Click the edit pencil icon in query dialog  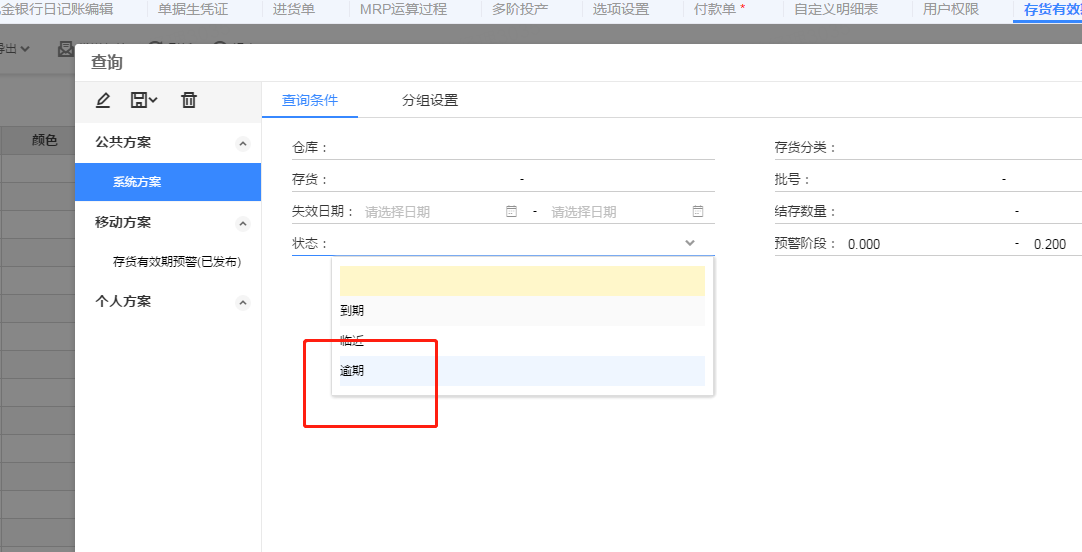click(x=103, y=100)
